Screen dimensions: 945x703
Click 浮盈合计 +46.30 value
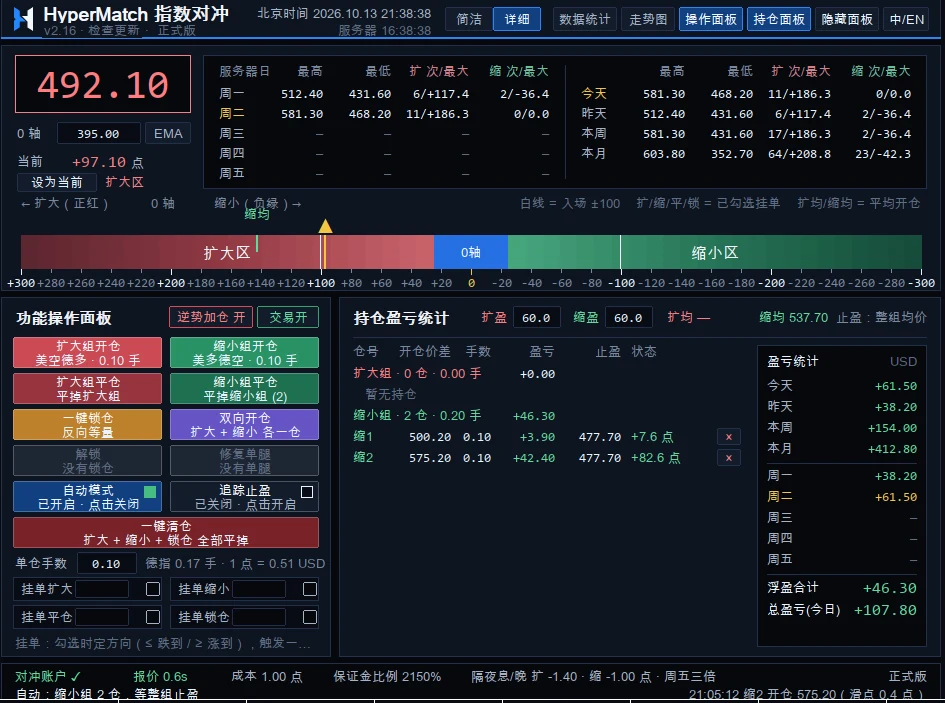click(890, 588)
